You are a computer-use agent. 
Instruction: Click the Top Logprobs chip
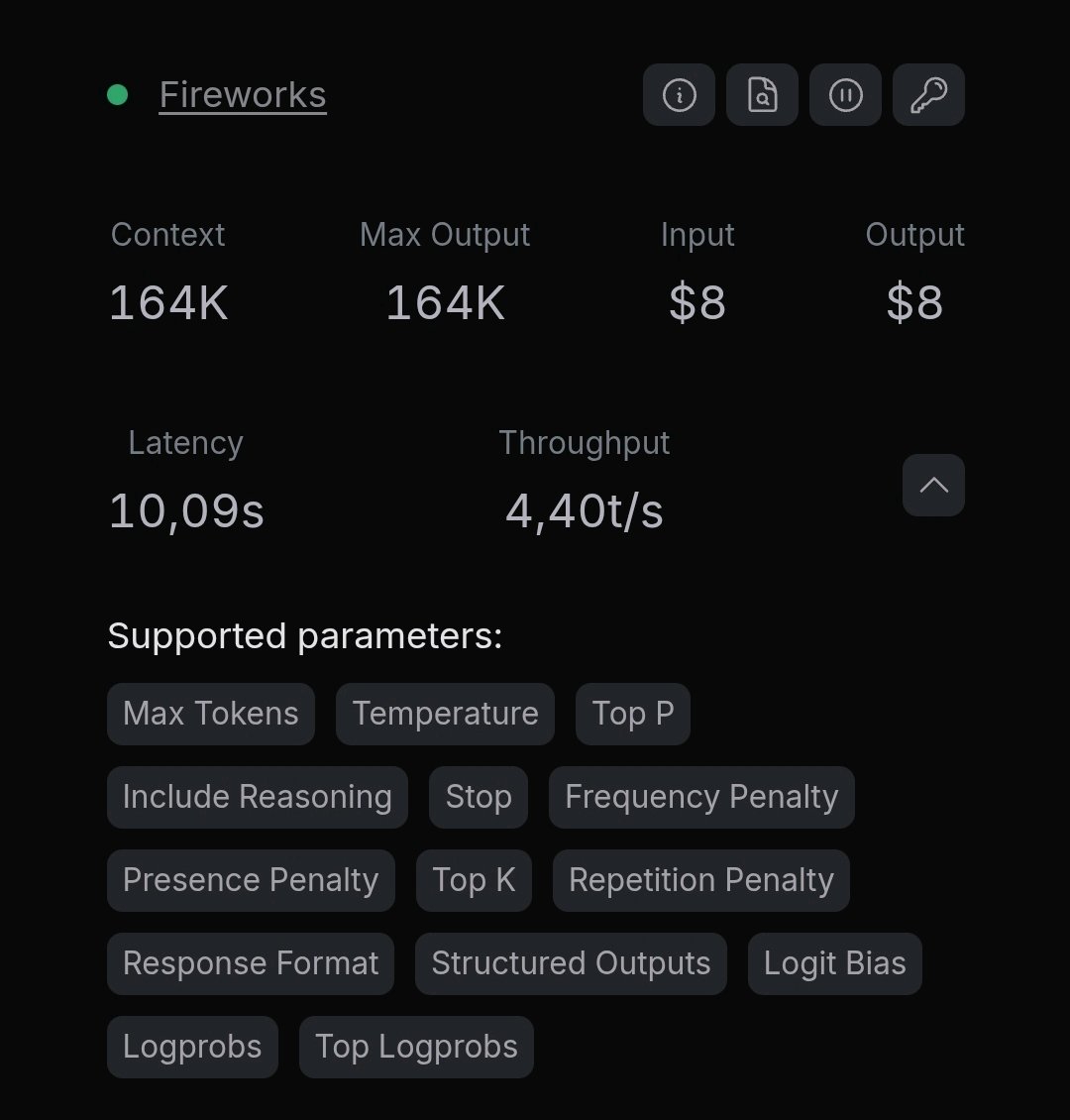tap(417, 1047)
